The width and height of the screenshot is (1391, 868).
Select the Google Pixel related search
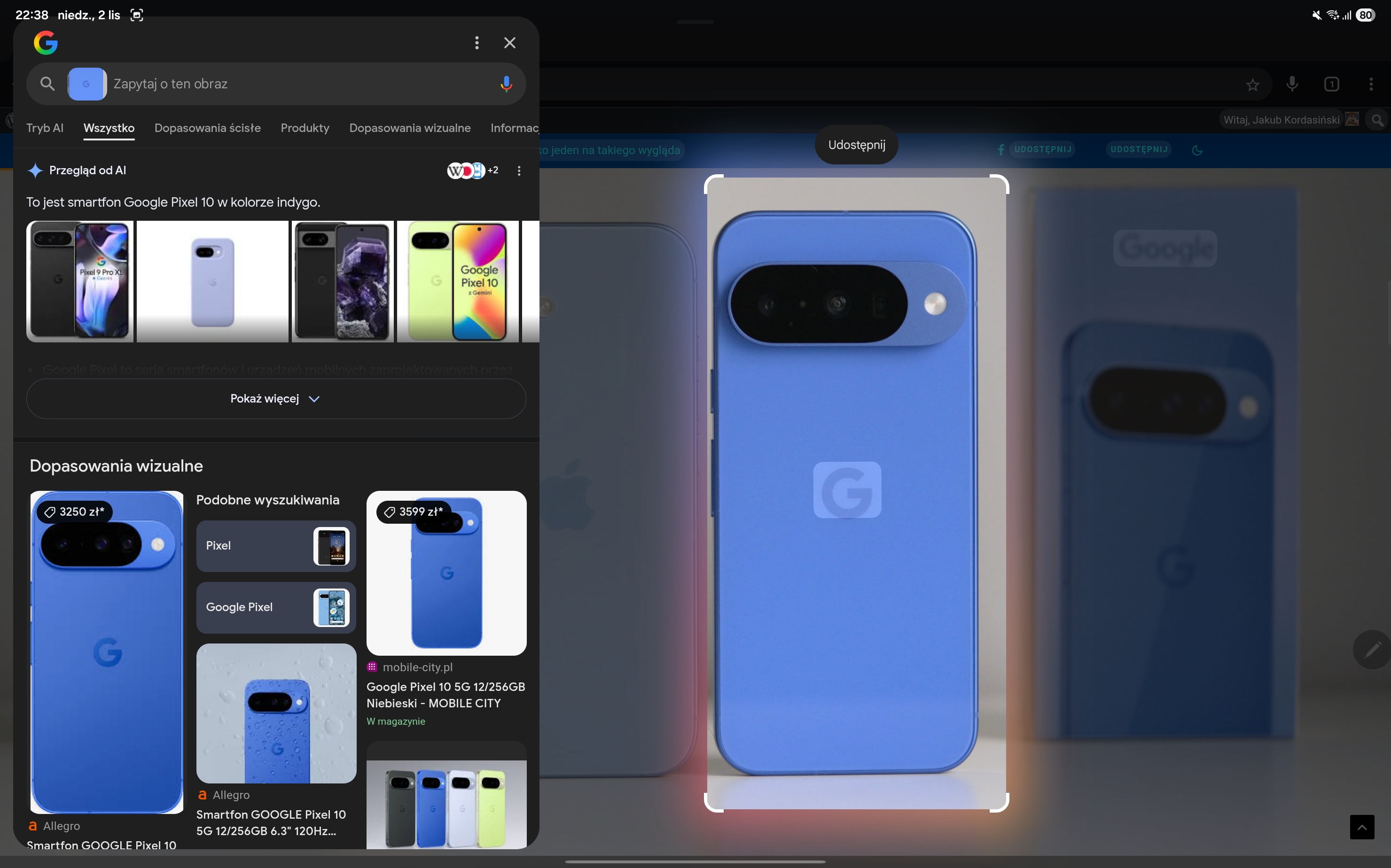coord(276,607)
